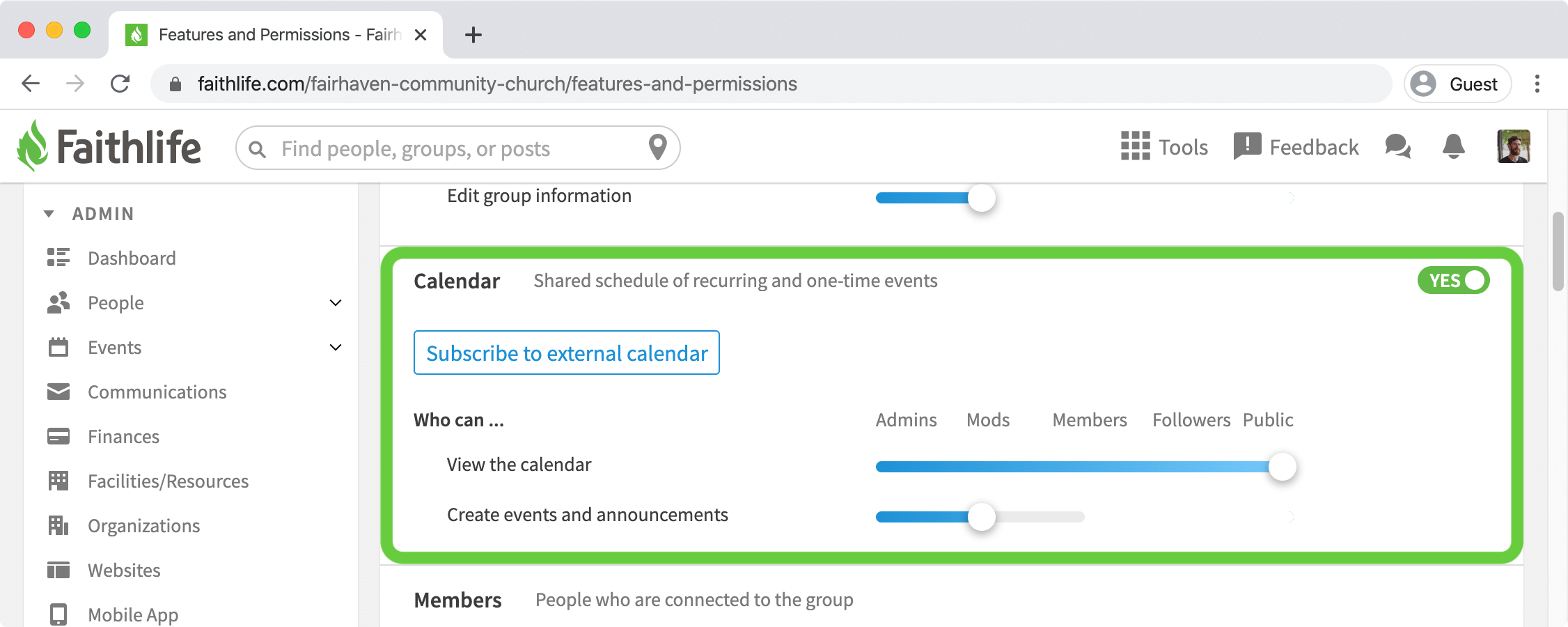The width and height of the screenshot is (1568, 627).
Task: Open the Chrome three-dot menu
Action: point(1537,84)
